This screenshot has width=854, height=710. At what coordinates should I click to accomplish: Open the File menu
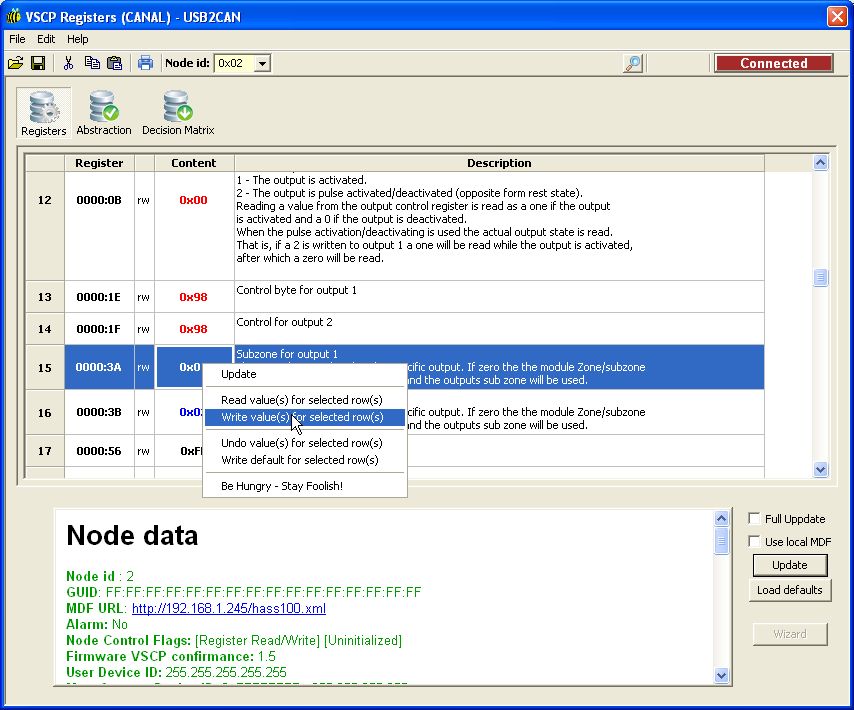[17, 39]
